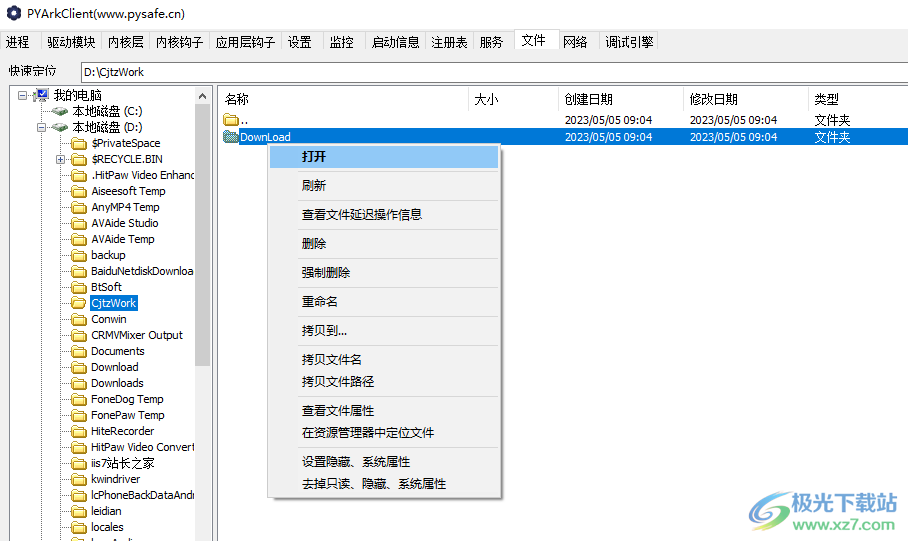Switch to the 设置 tab
The height and width of the screenshot is (541, 908).
coord(300,42)
